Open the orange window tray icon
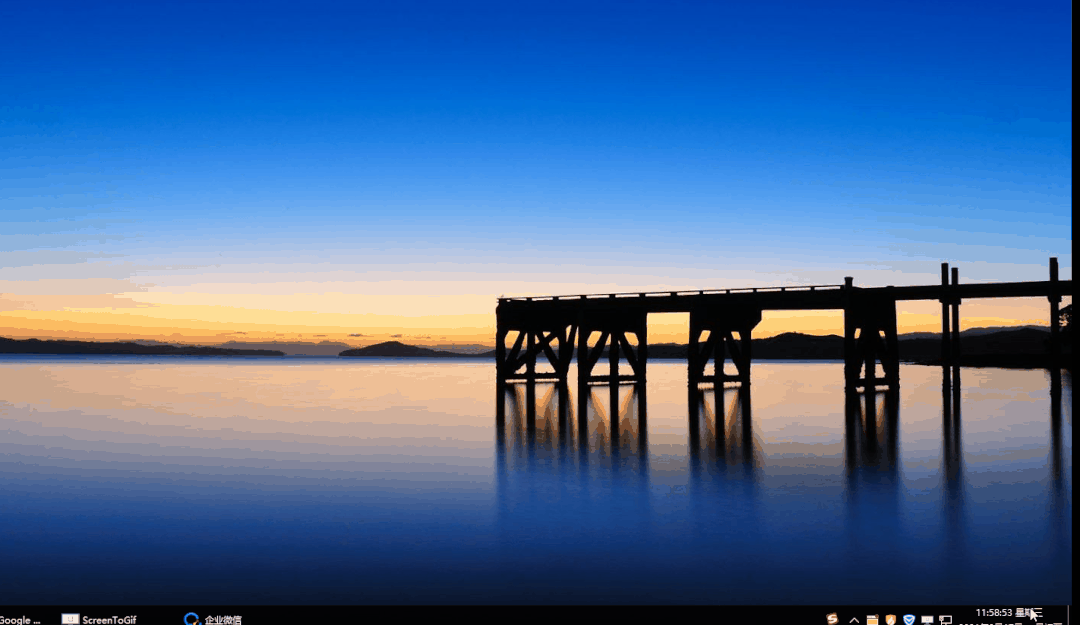 click(872, 620)
